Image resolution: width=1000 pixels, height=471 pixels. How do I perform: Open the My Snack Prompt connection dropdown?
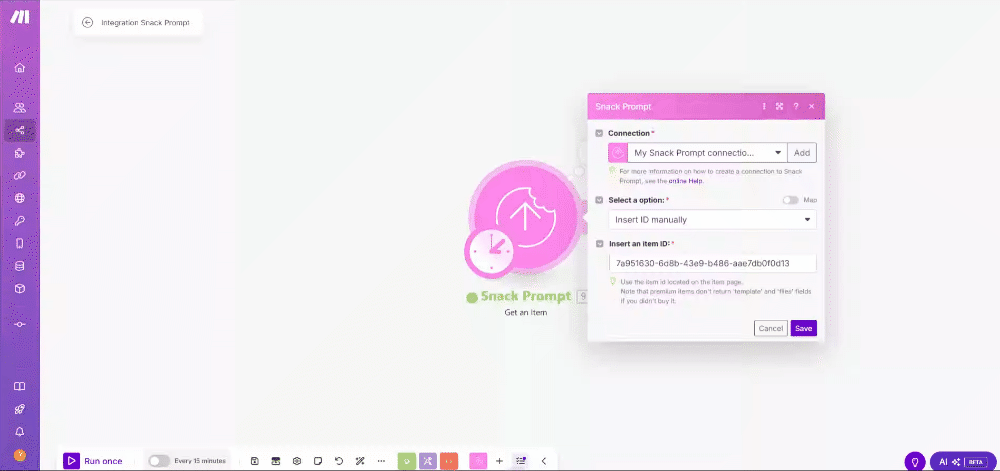click(x=707, y=153)
